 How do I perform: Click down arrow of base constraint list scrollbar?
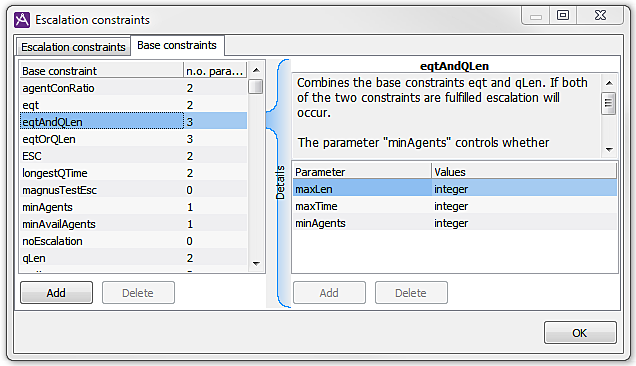(x=256, y=264)
